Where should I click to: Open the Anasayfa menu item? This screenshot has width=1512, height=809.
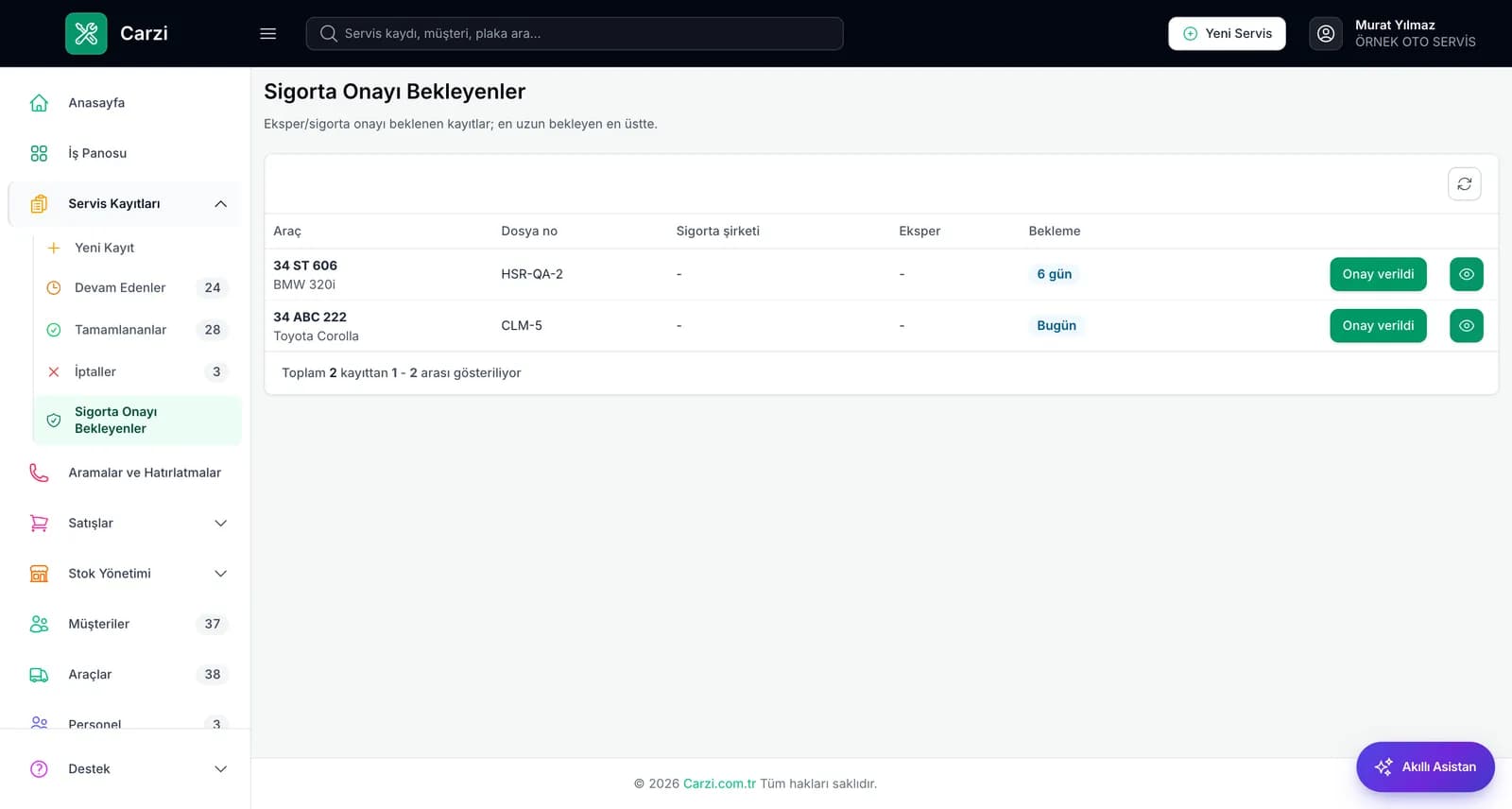click(x=125, y=103)
